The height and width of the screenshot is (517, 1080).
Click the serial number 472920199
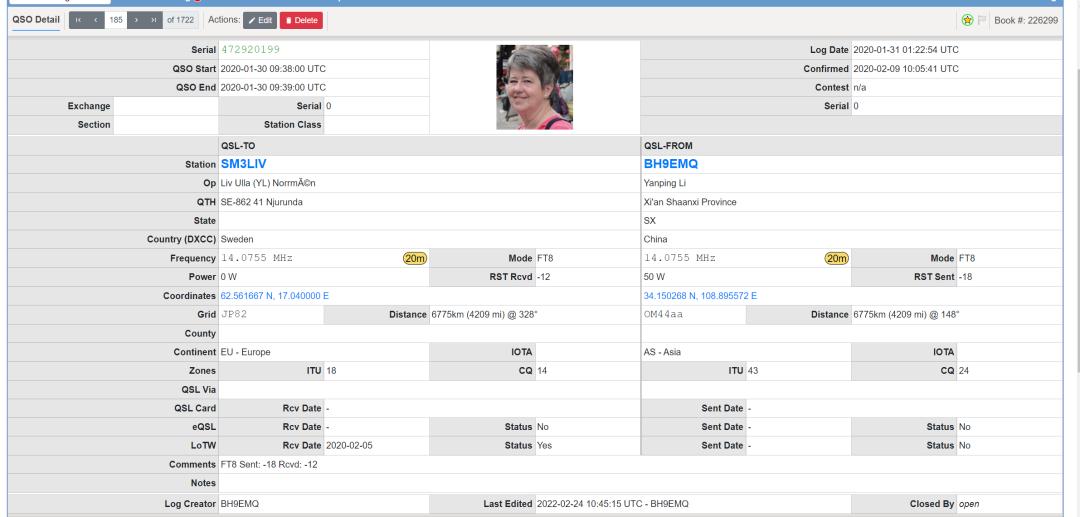(251, 50)
